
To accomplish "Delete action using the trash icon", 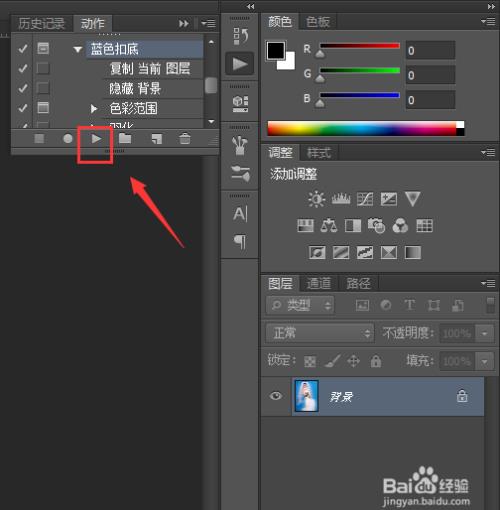I will 185,138.
